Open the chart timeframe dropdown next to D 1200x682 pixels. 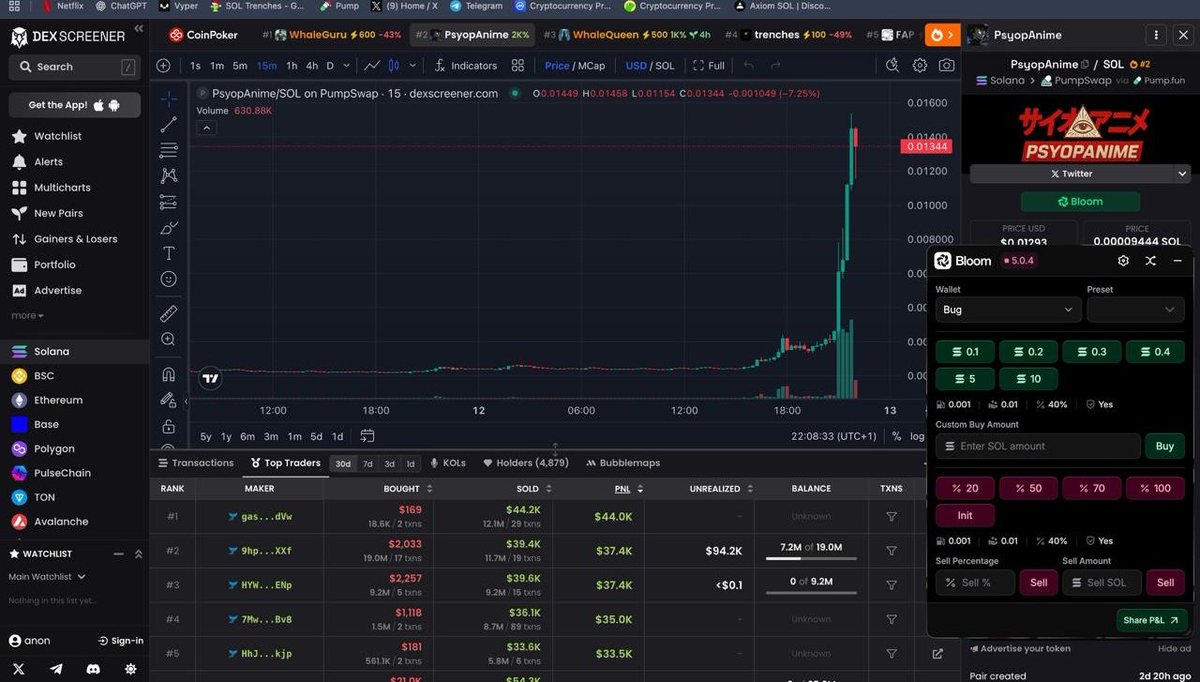tap(347, 66)
